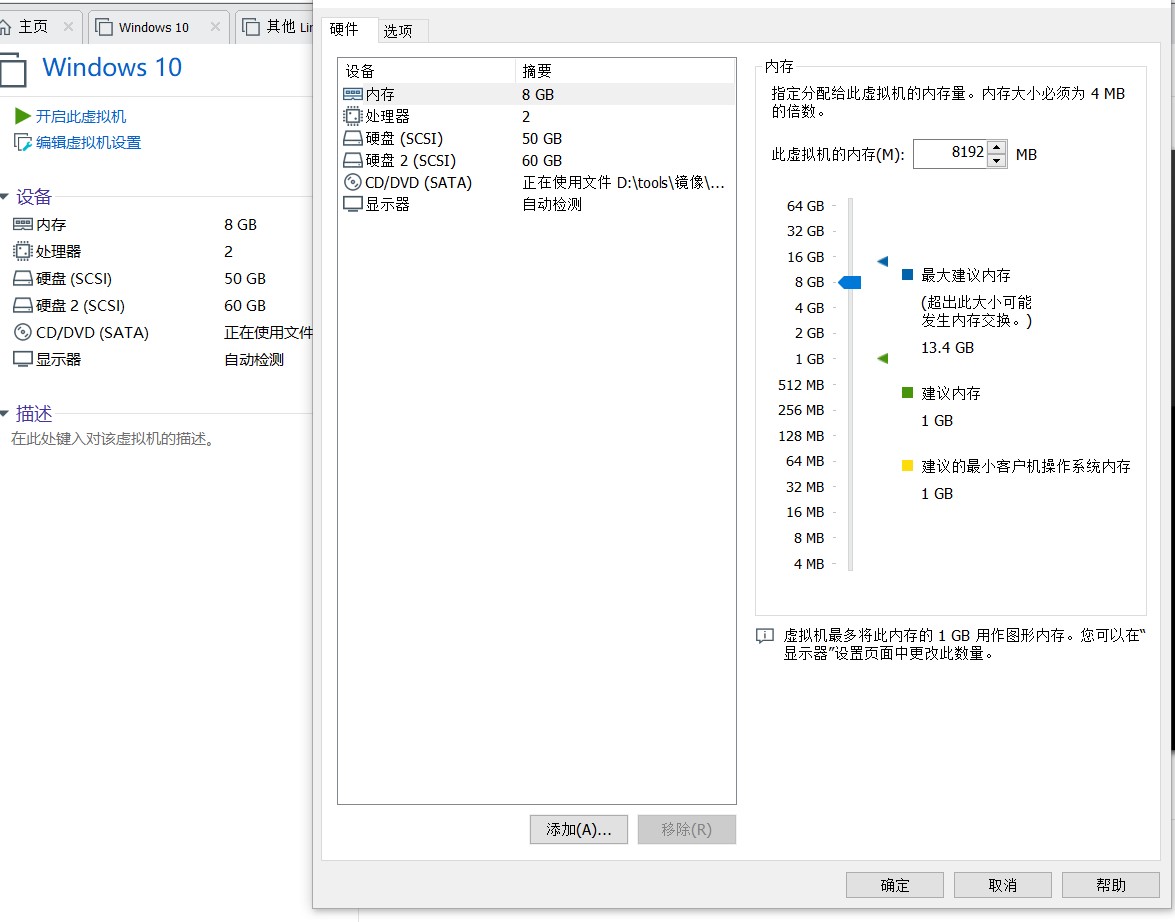Click the Windows 10 title heading
This screenshot has width=1175, height=922.
(112, 67)
